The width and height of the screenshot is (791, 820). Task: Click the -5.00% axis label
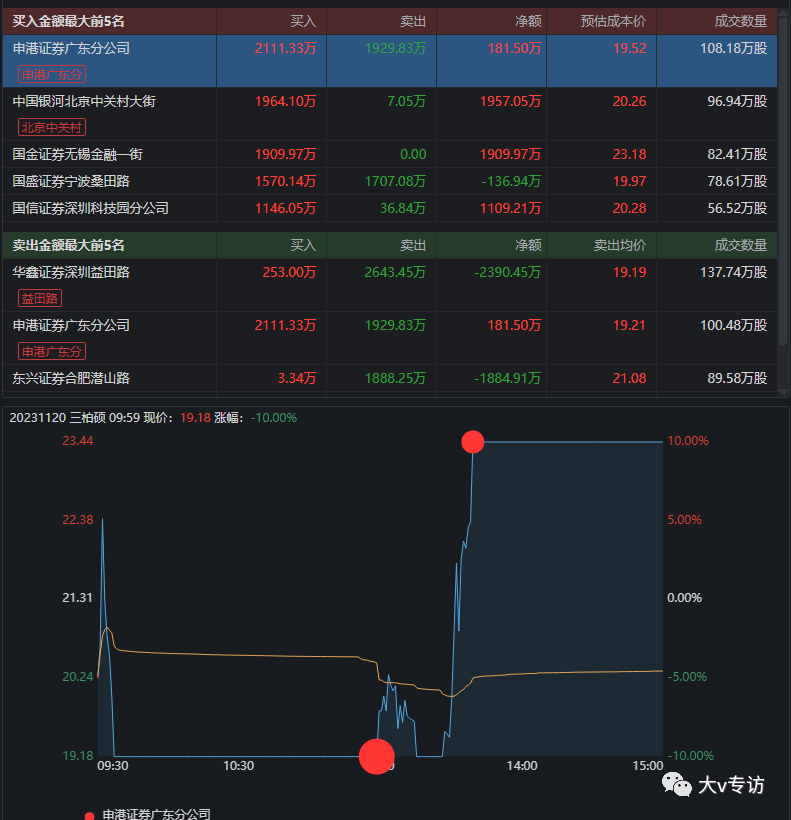(687, 677)
